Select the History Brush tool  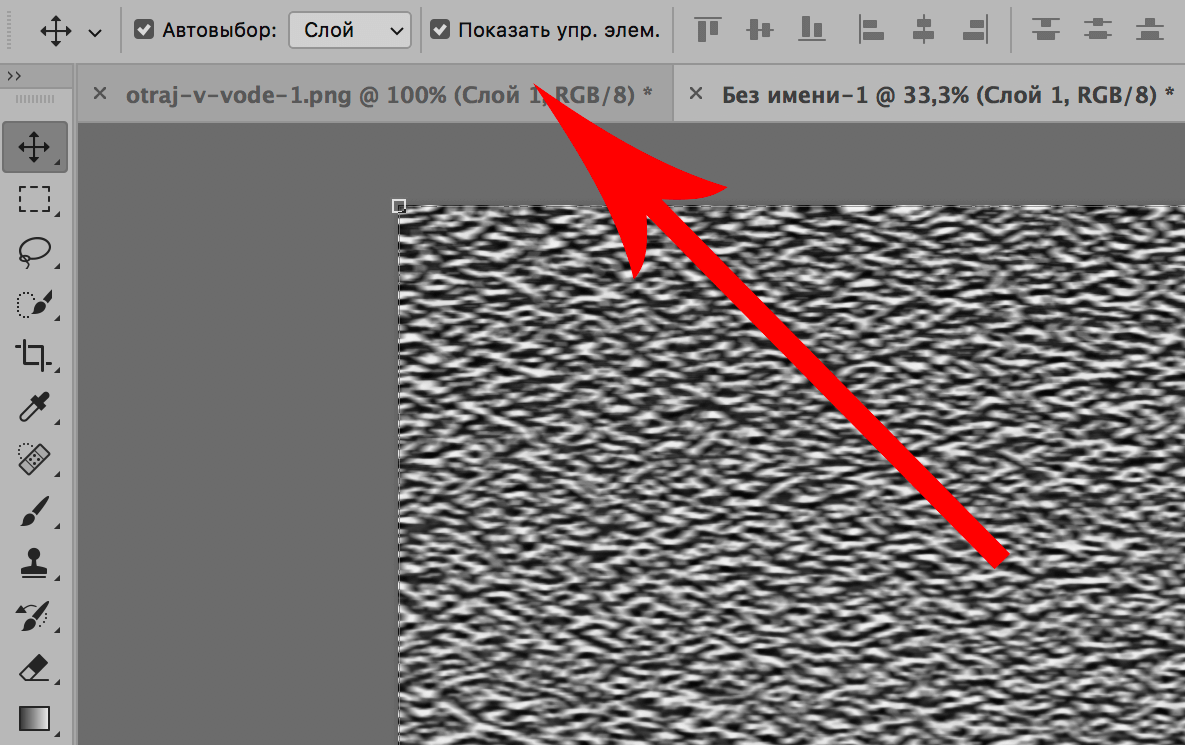click(35, 616)
